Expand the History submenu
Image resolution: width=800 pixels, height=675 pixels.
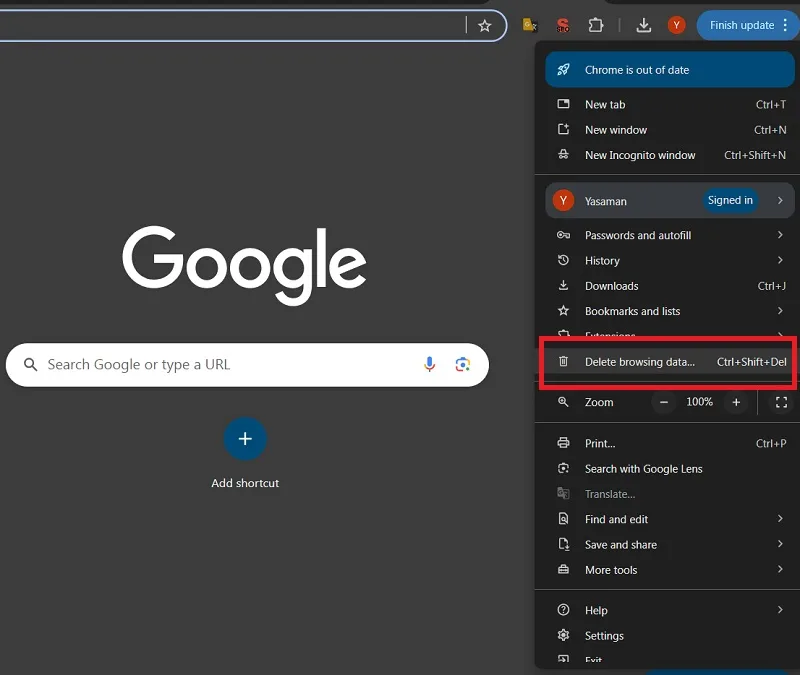pos(669,260)
